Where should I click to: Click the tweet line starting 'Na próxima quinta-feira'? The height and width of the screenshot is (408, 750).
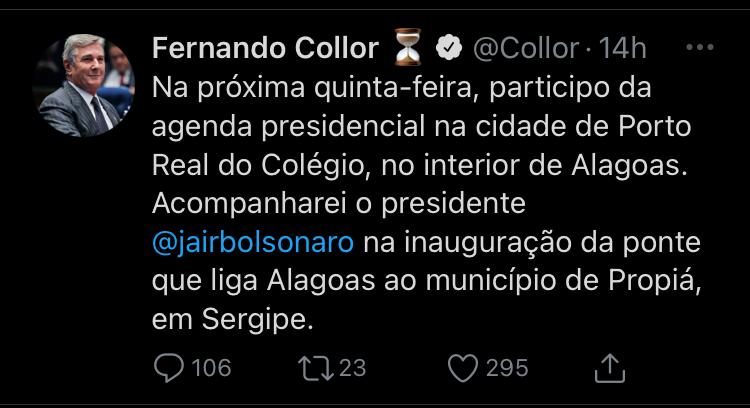pyautogui.click(x=402, y=88)
